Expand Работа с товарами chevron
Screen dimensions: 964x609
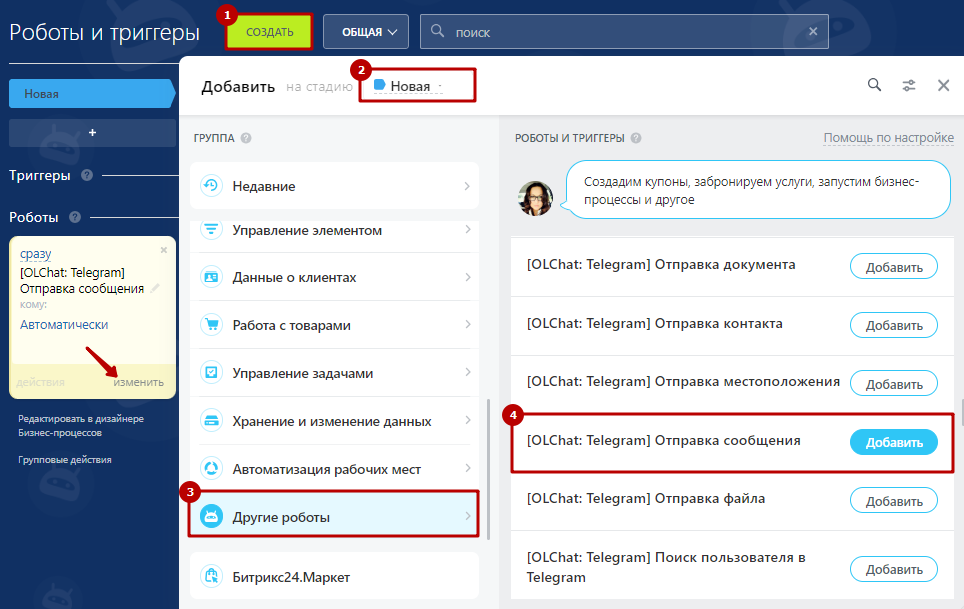pos(468,324)
